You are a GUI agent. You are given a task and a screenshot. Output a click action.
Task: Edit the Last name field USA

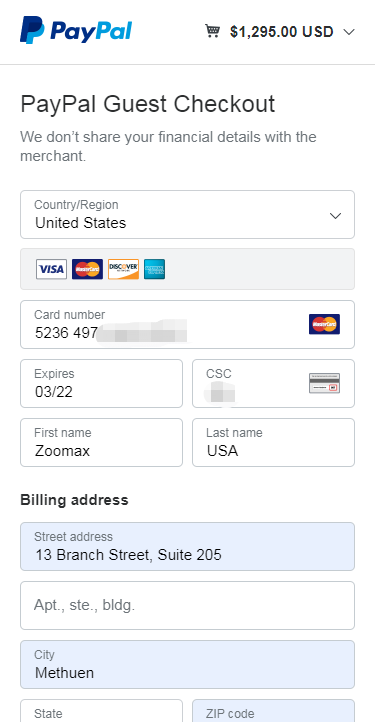[273, 443]
